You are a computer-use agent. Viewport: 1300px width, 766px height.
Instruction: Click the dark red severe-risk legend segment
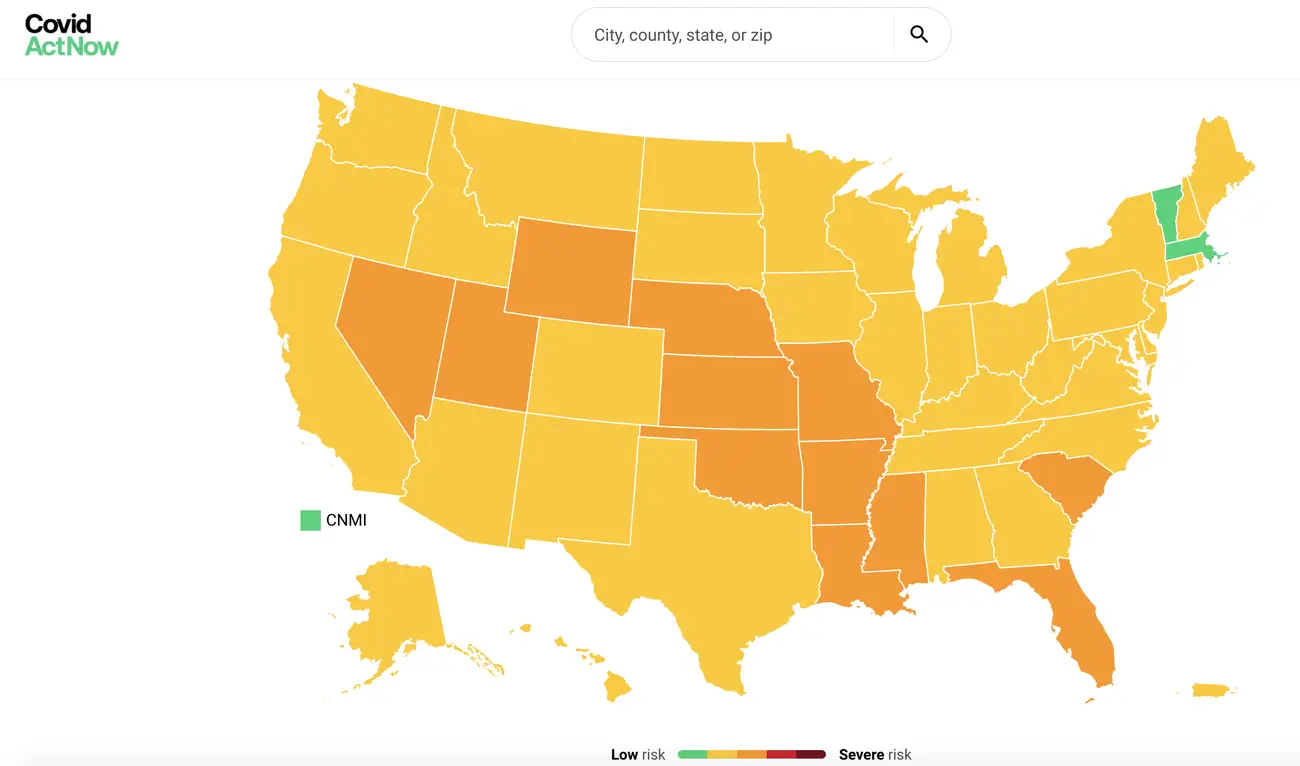tap(811, 754)
